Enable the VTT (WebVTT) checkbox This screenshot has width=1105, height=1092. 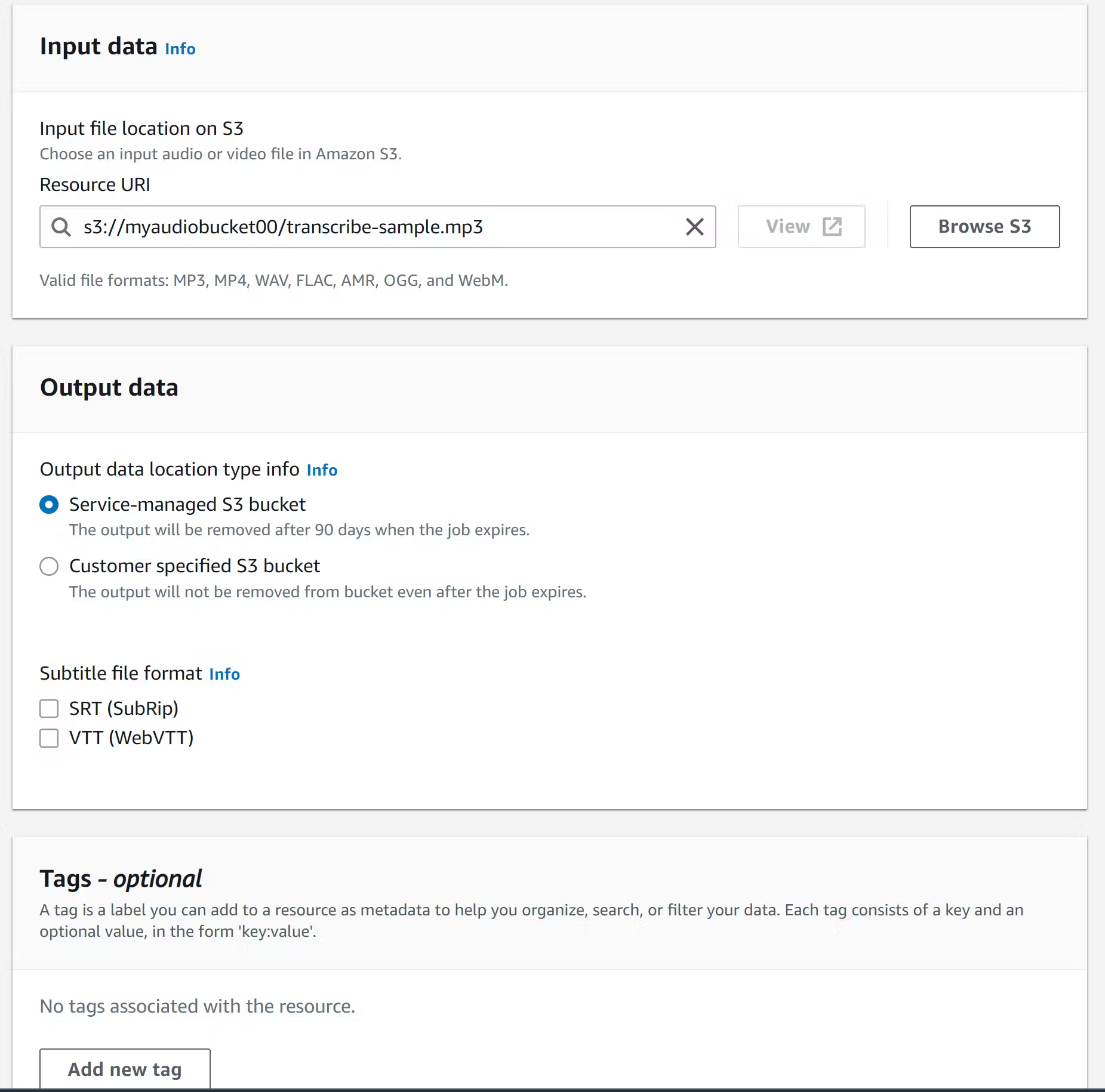[x=49, y=738]
